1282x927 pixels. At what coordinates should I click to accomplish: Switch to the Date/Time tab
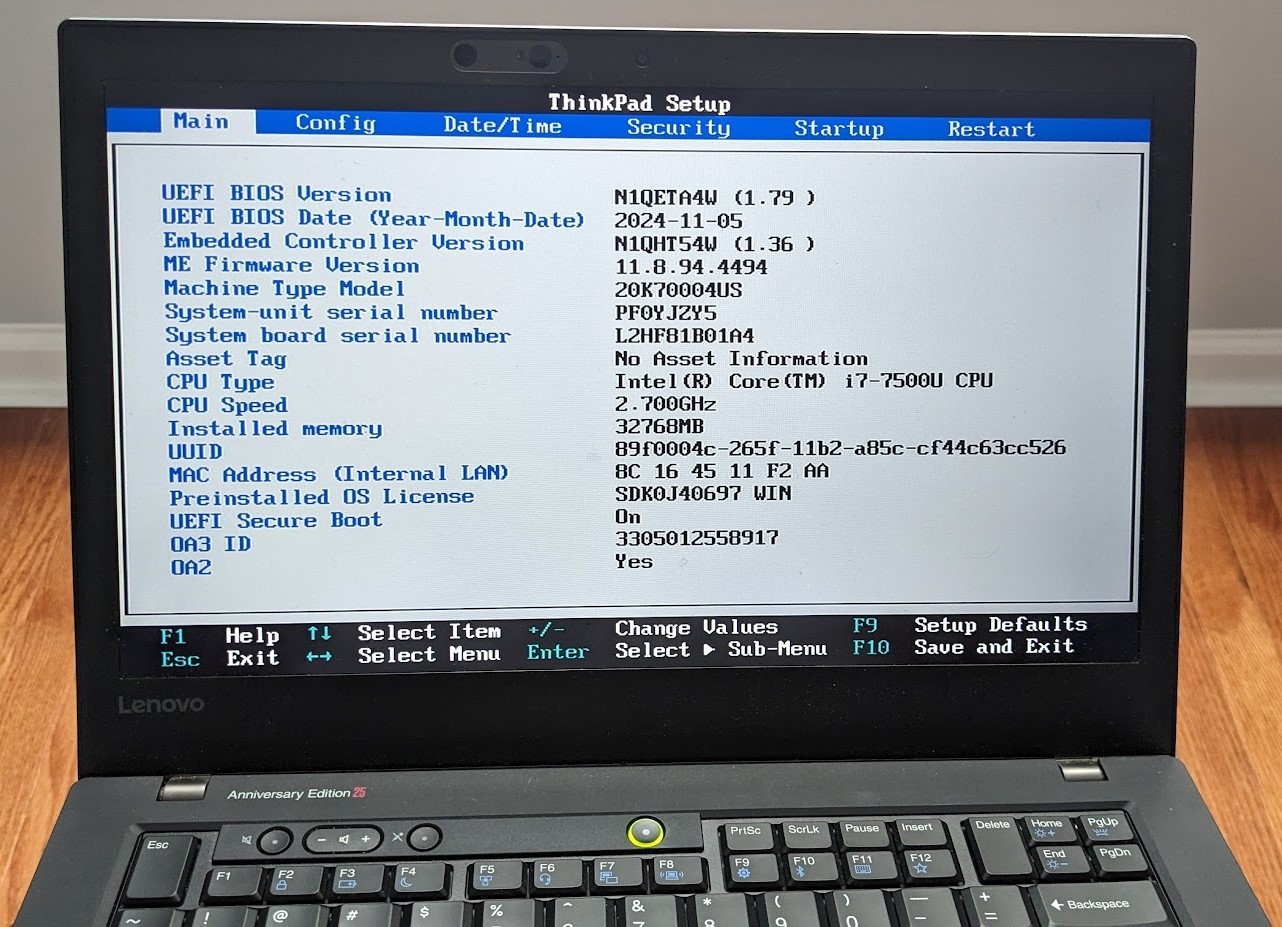503,125
